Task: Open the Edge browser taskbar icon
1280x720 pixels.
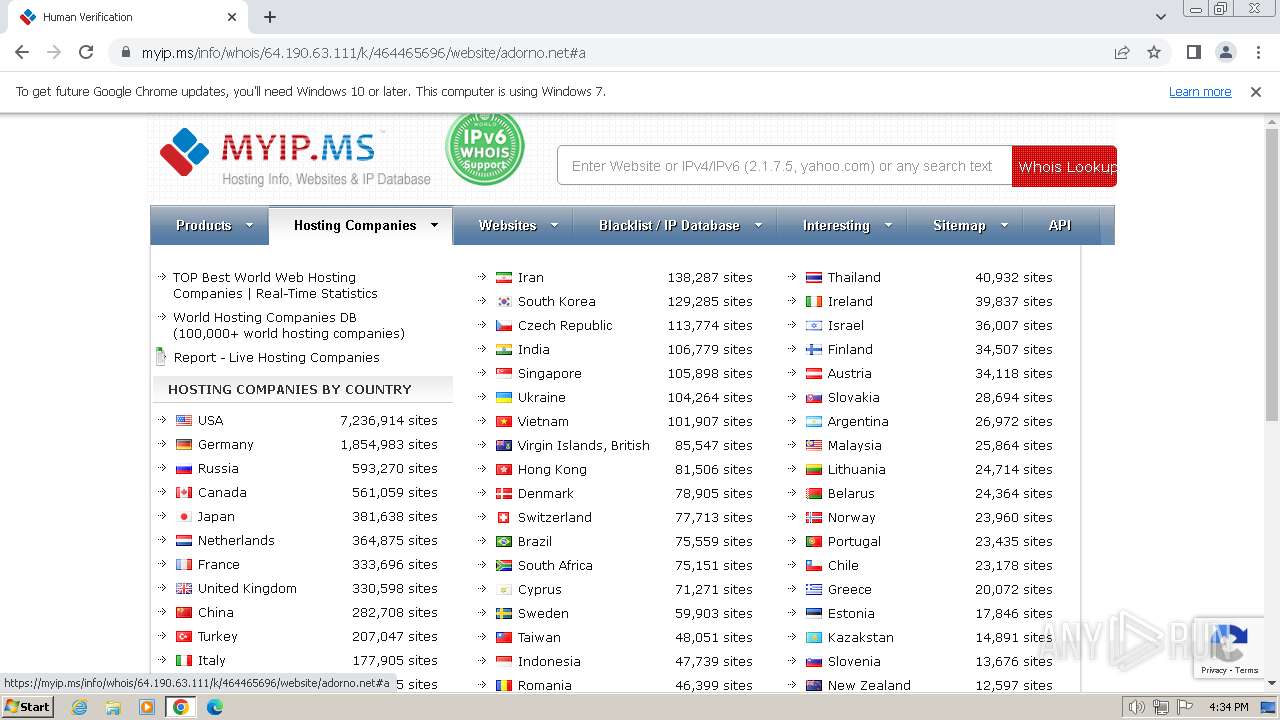Action: [x=215, y=707]
